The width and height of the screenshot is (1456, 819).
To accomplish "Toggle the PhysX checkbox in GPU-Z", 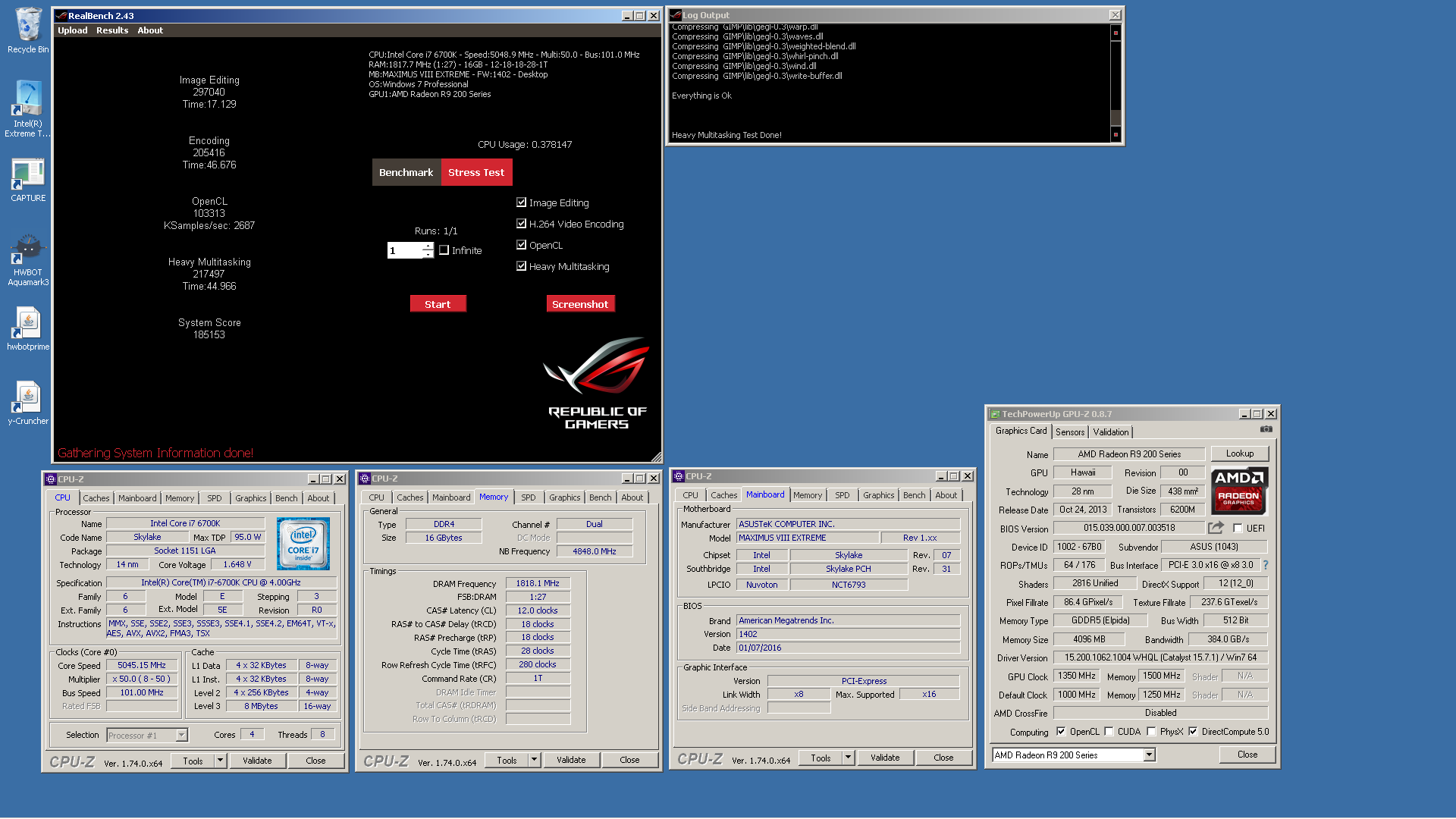I will tap(1151, 732).
